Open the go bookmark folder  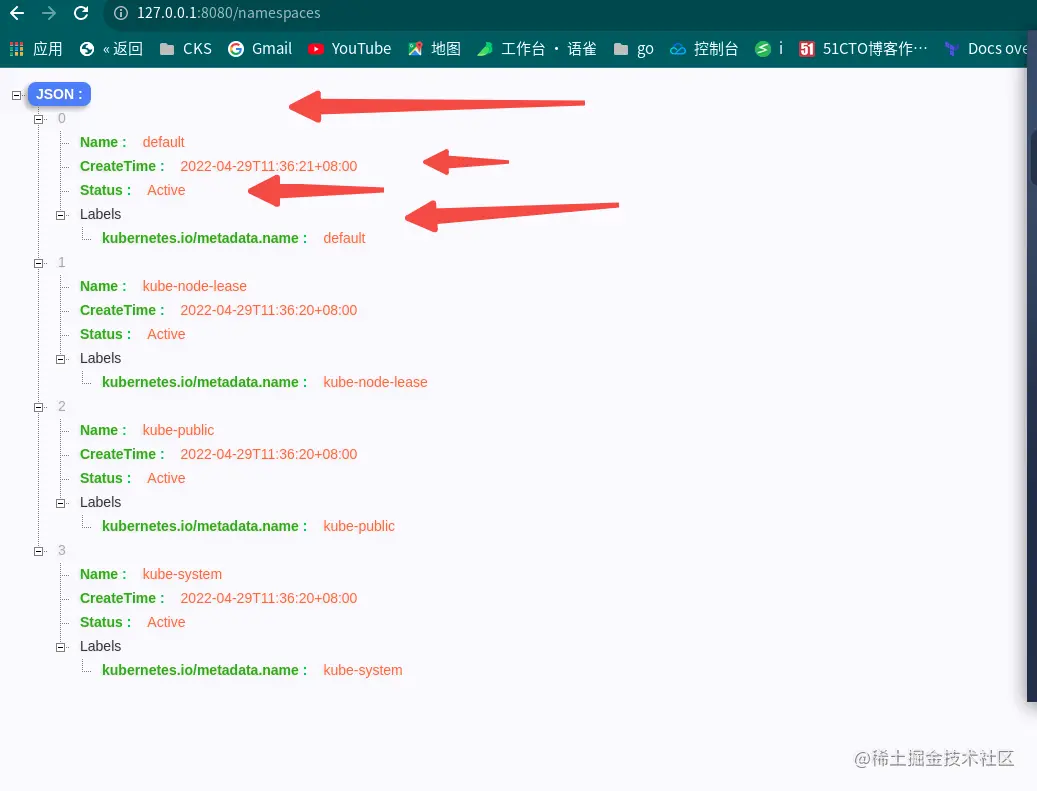(634, 49)
